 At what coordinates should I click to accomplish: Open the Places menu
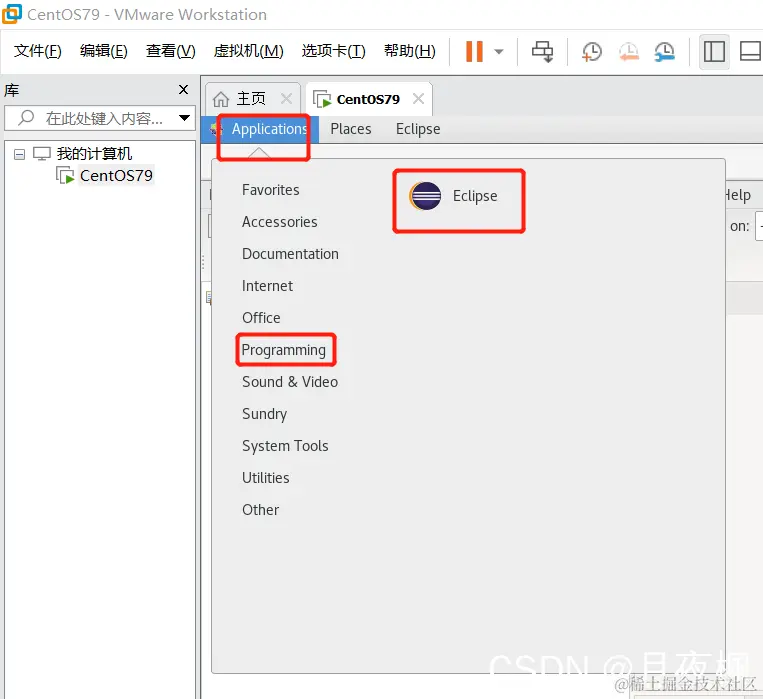[x=350, y=129]
